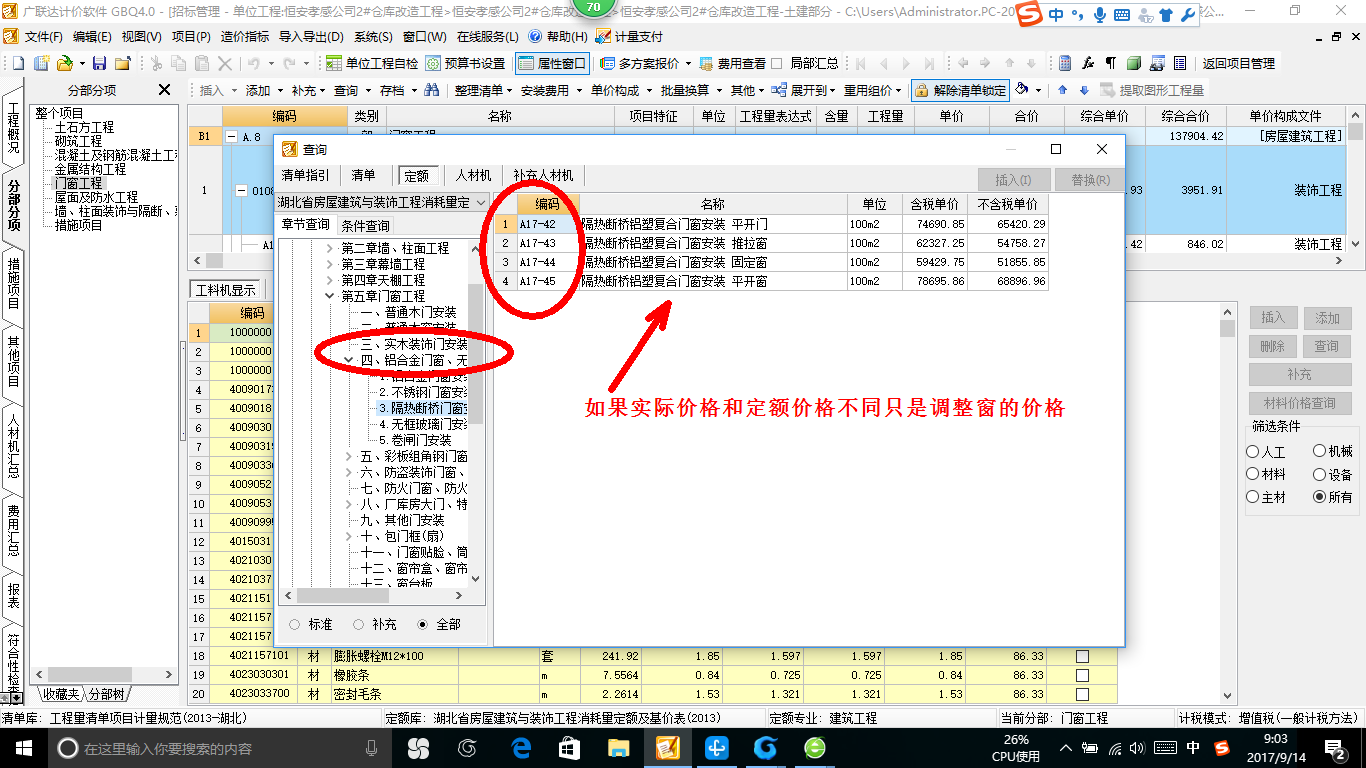This screenshot has height=768, width=1366.
Task: Collapse 四、铝合金门窗 tree node
Action: pyautogui.click(x=349, y=360)
